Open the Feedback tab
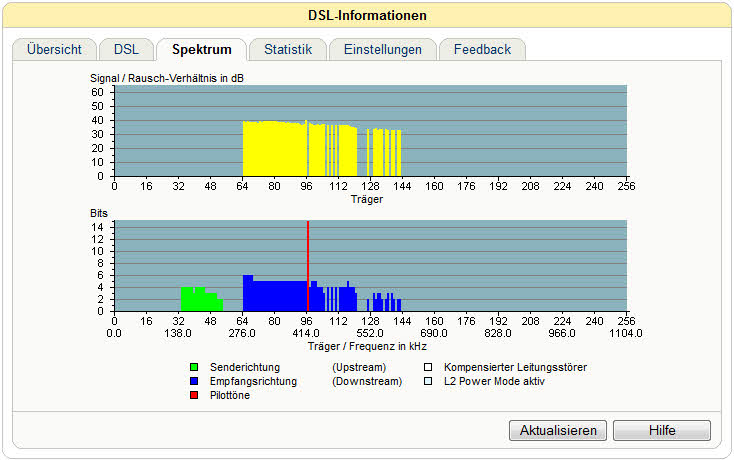 click(x=482, y=50)
